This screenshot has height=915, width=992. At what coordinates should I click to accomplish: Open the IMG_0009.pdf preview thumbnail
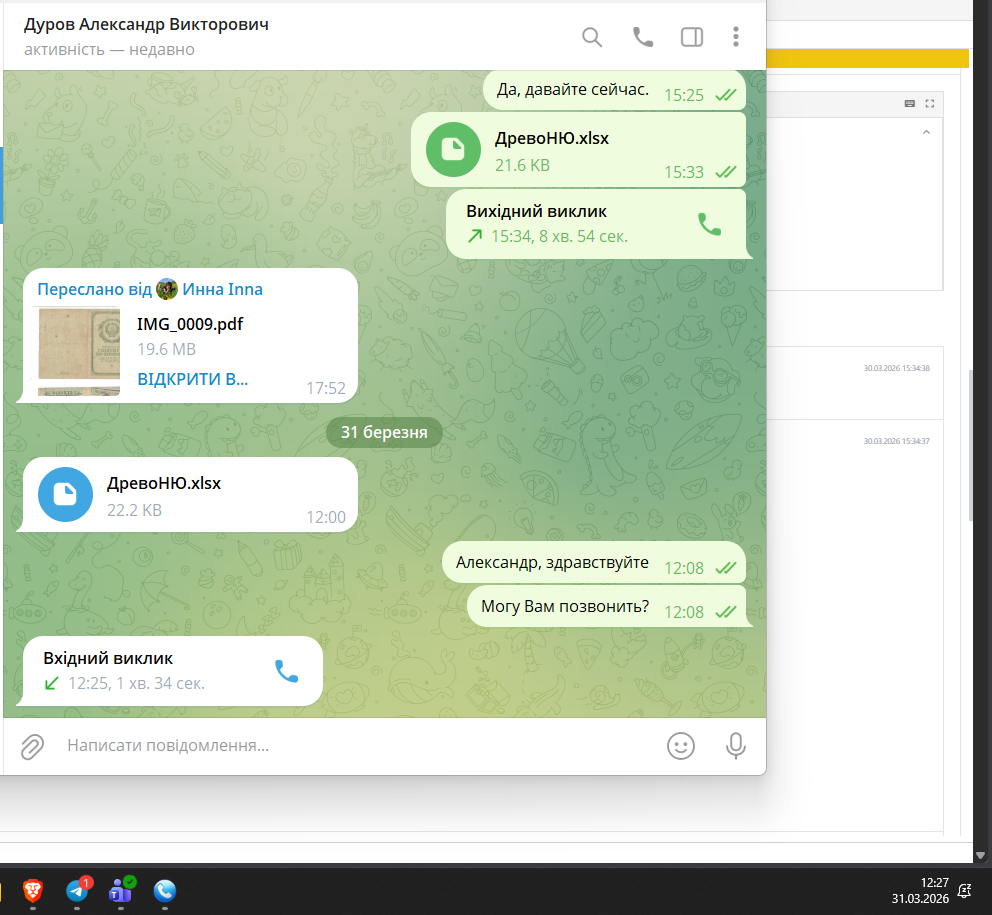tap(79, 351)
